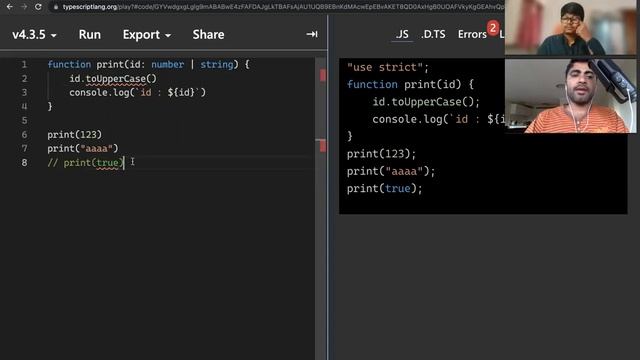
Task: Click the function print signature on line 1
Action: pyautogui.click(x=148, y=64)
